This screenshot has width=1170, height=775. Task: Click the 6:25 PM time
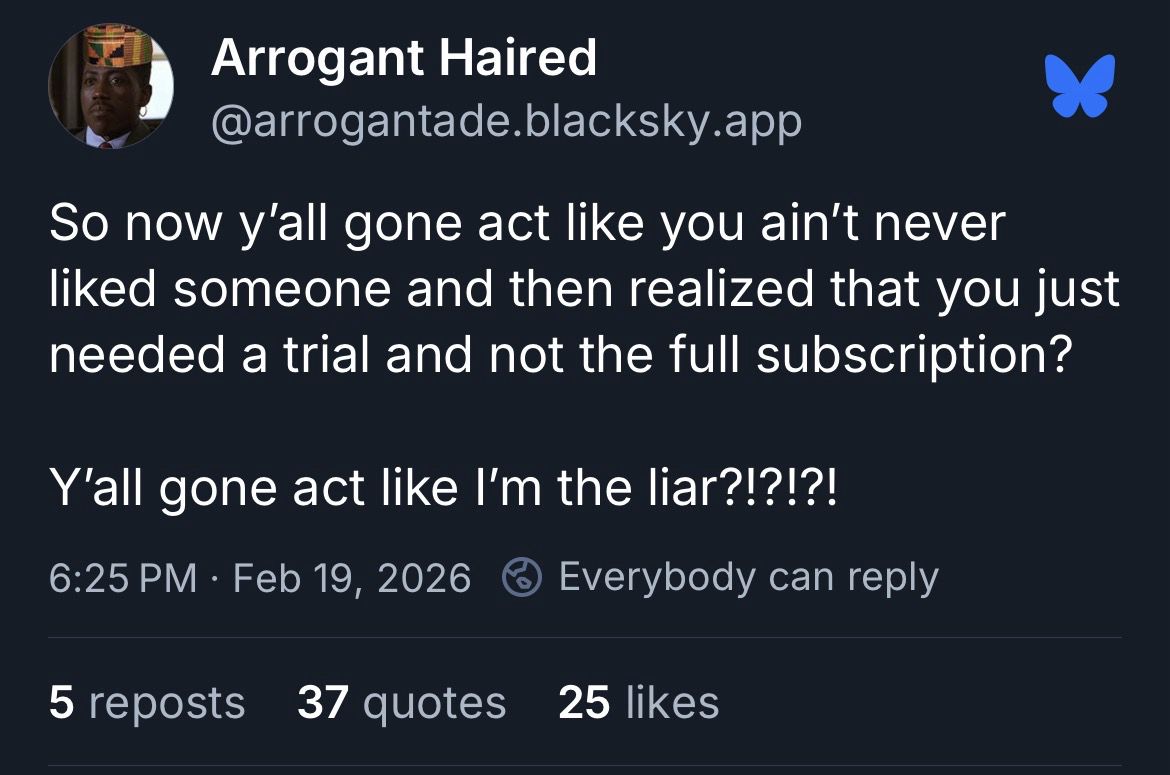pos(122,578)
